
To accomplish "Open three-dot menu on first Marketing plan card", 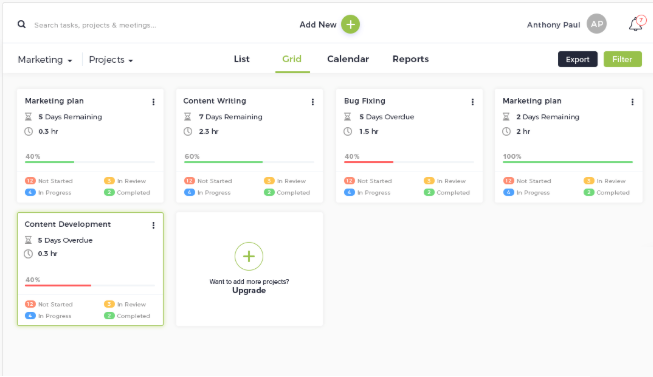I will pos(153,102).
